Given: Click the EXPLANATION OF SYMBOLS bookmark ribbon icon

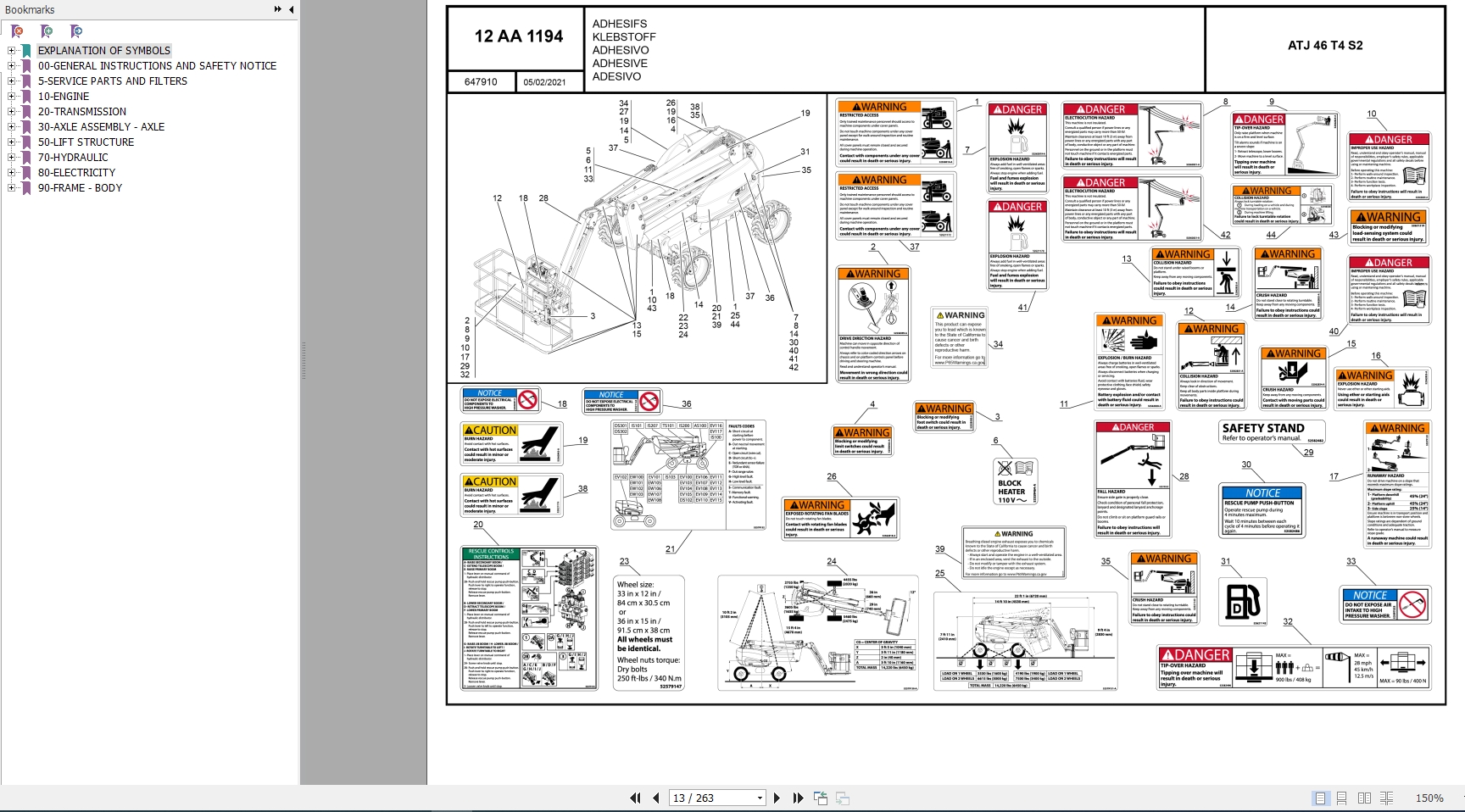Looking at the screenshot, I should click(x=27, y=51).
